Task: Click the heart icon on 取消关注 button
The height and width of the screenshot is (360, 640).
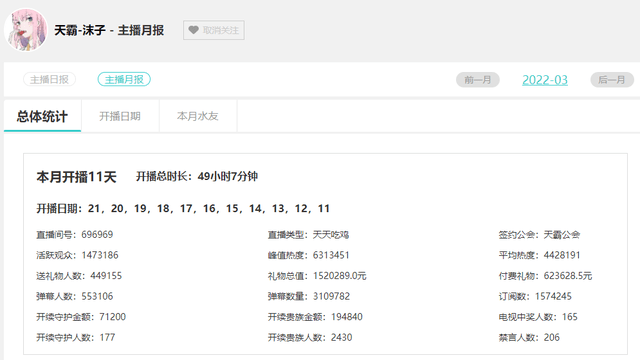Action: [193, 30]
